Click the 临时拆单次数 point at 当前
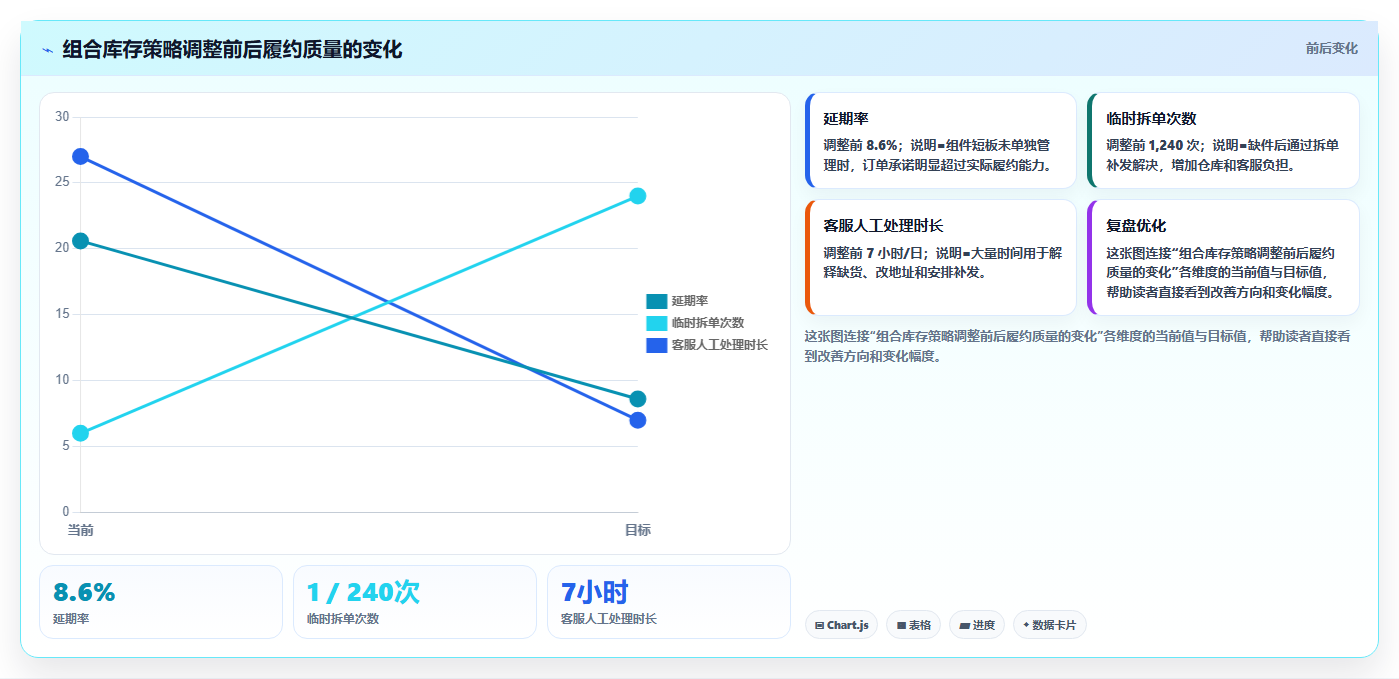 click(81, 433)
